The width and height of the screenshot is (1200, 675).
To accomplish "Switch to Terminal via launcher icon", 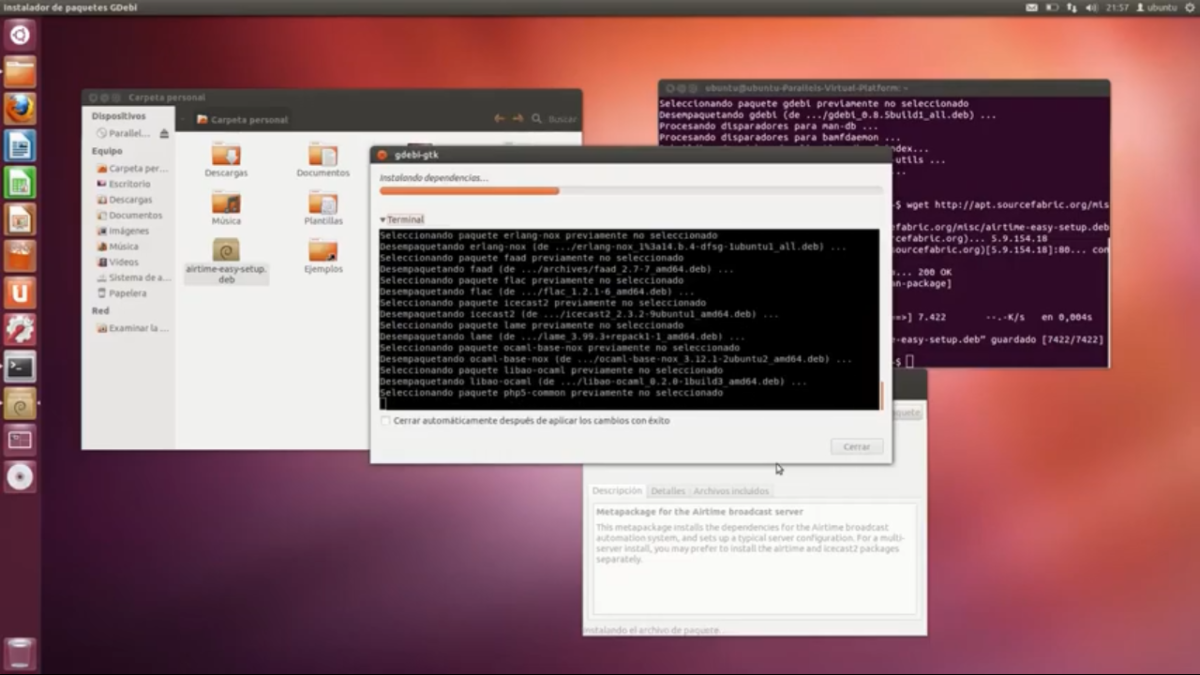I will point(19,367).
